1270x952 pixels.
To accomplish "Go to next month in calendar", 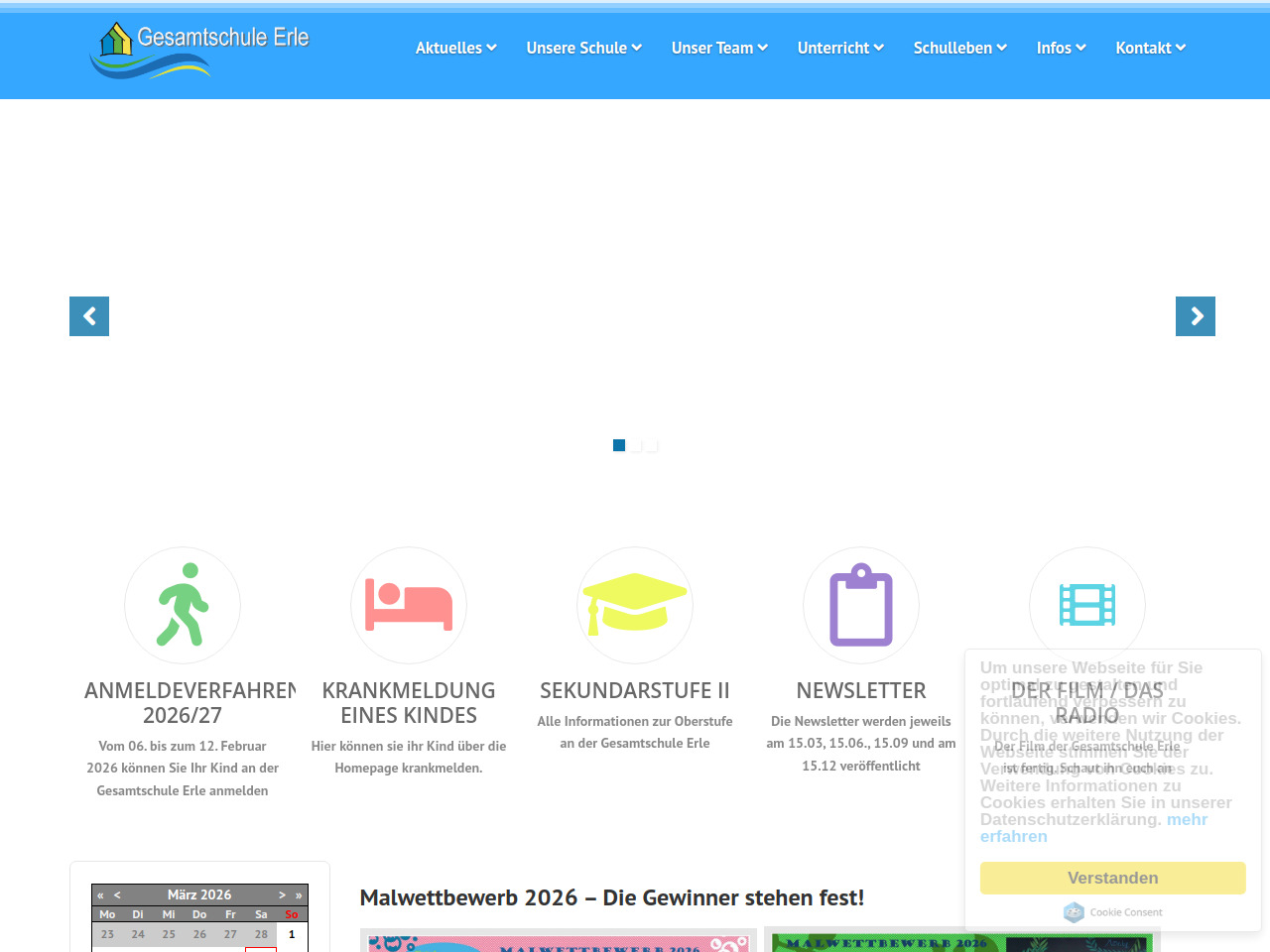I will pyautogui.click(x=282, y=894).
